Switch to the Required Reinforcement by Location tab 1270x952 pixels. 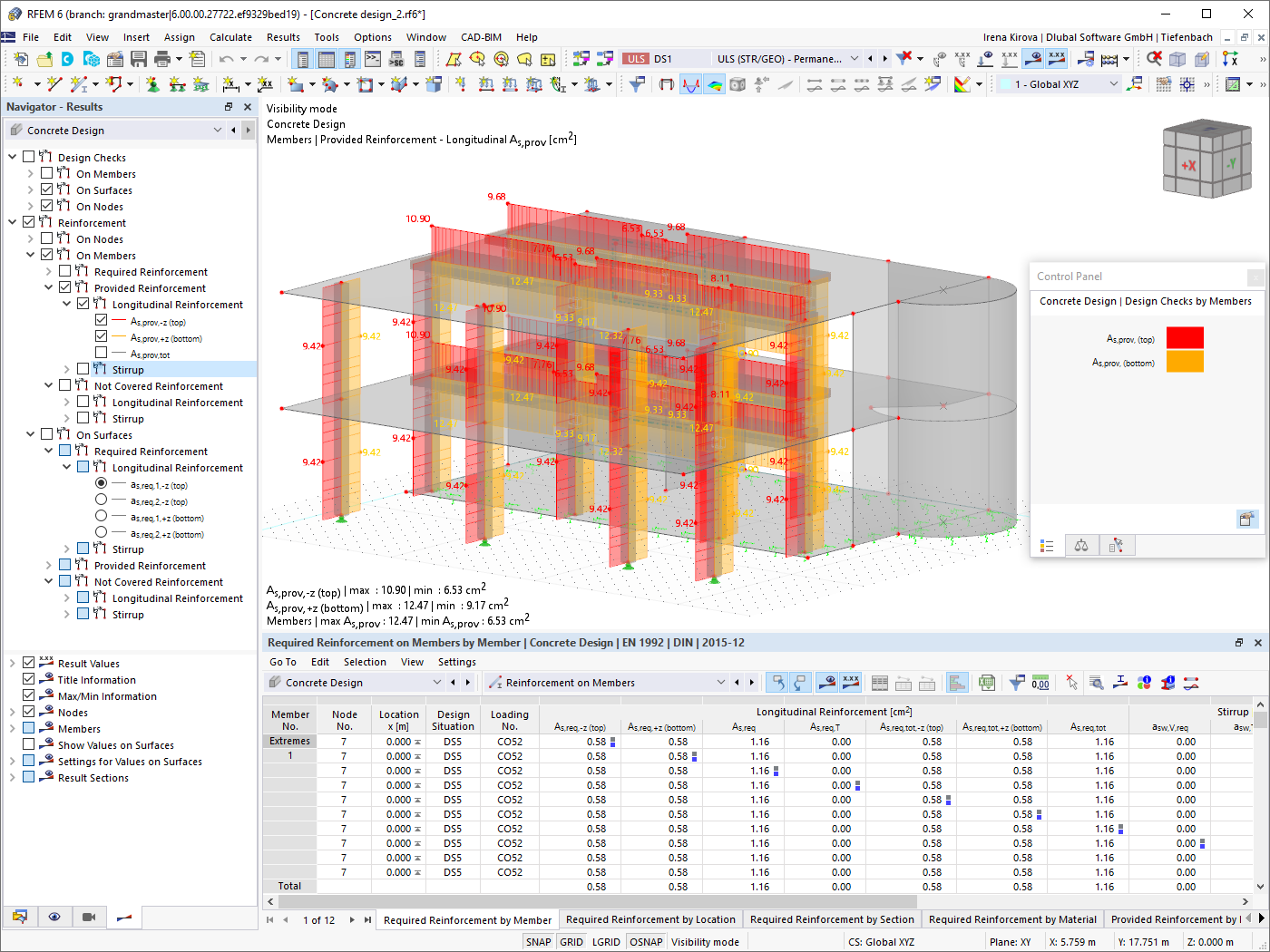[x=650, y=918]
